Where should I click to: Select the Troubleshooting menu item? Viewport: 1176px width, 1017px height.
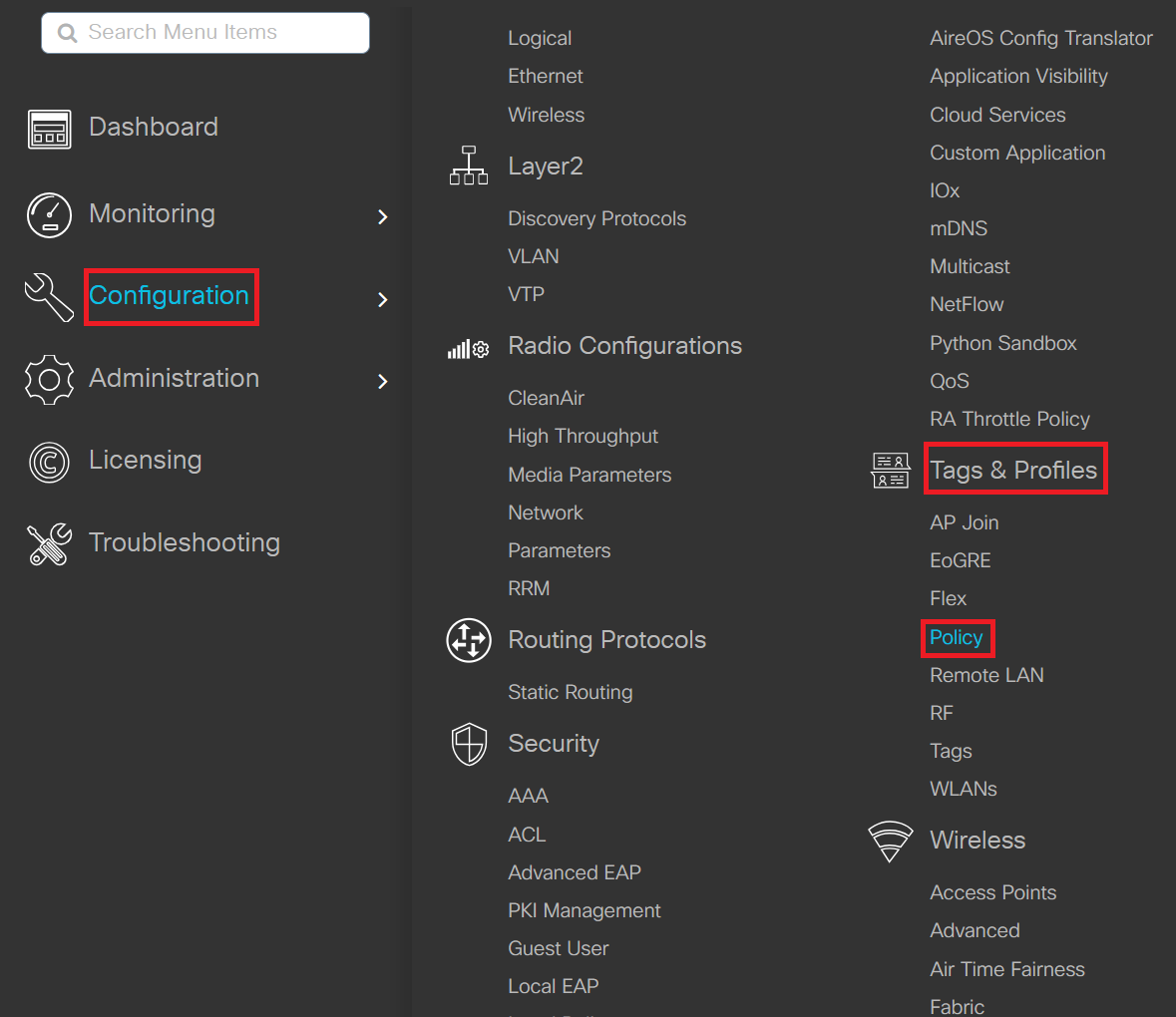pyautogui.click(x=184, y=542)
